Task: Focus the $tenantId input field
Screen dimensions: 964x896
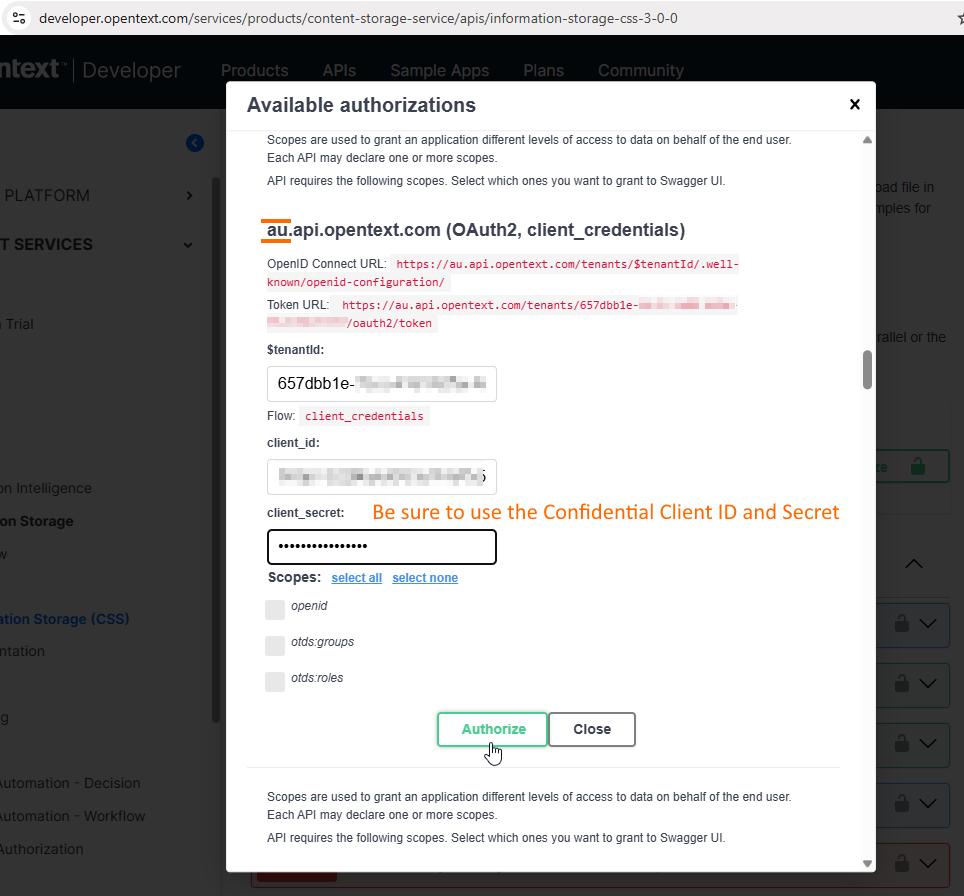Action: point(382,384)
